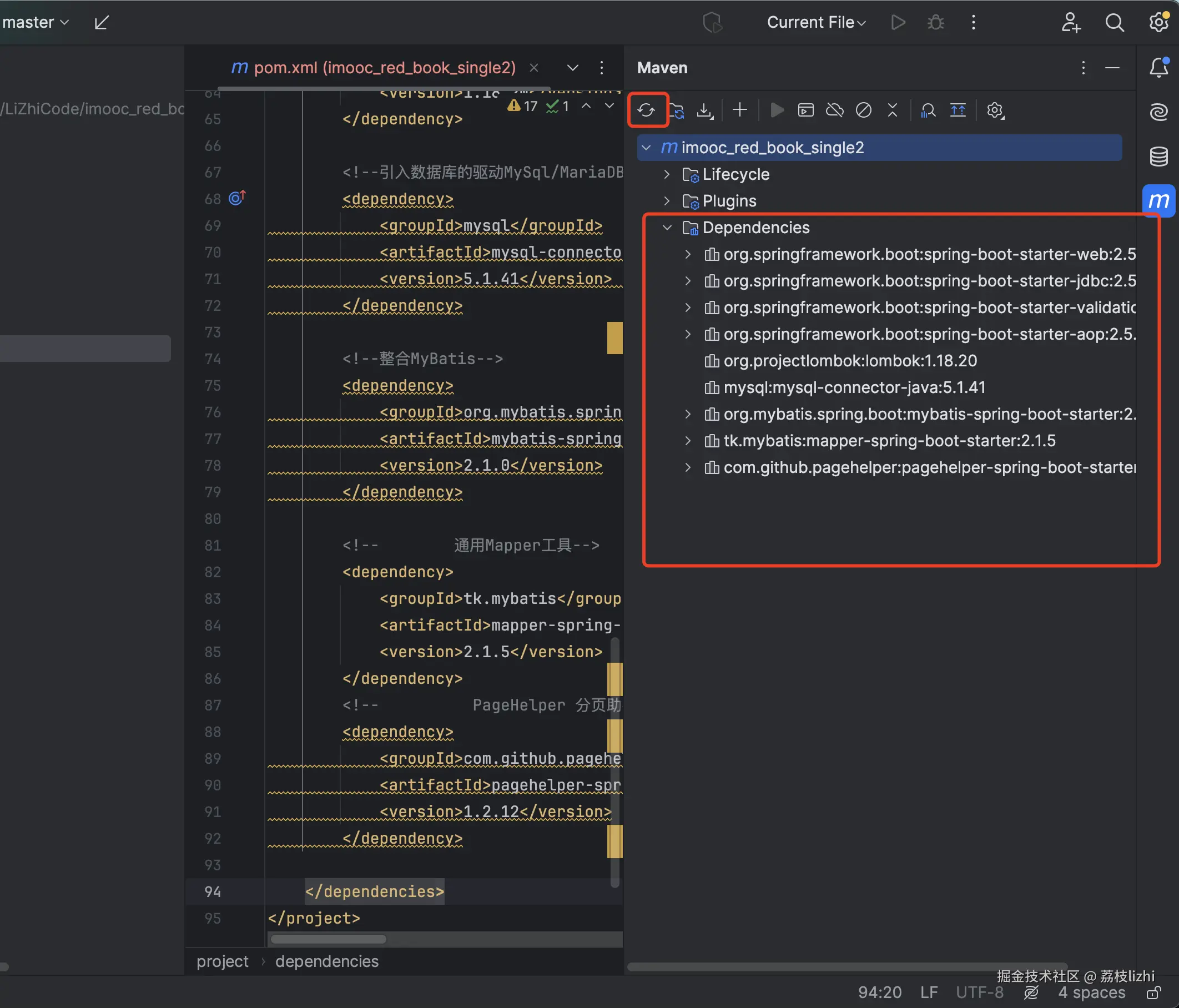Viewport: 1179px width, 1008px height.
Task: Click Reload All Maven Projects icon
Action: pyautogui.click(x=647, y=110)
